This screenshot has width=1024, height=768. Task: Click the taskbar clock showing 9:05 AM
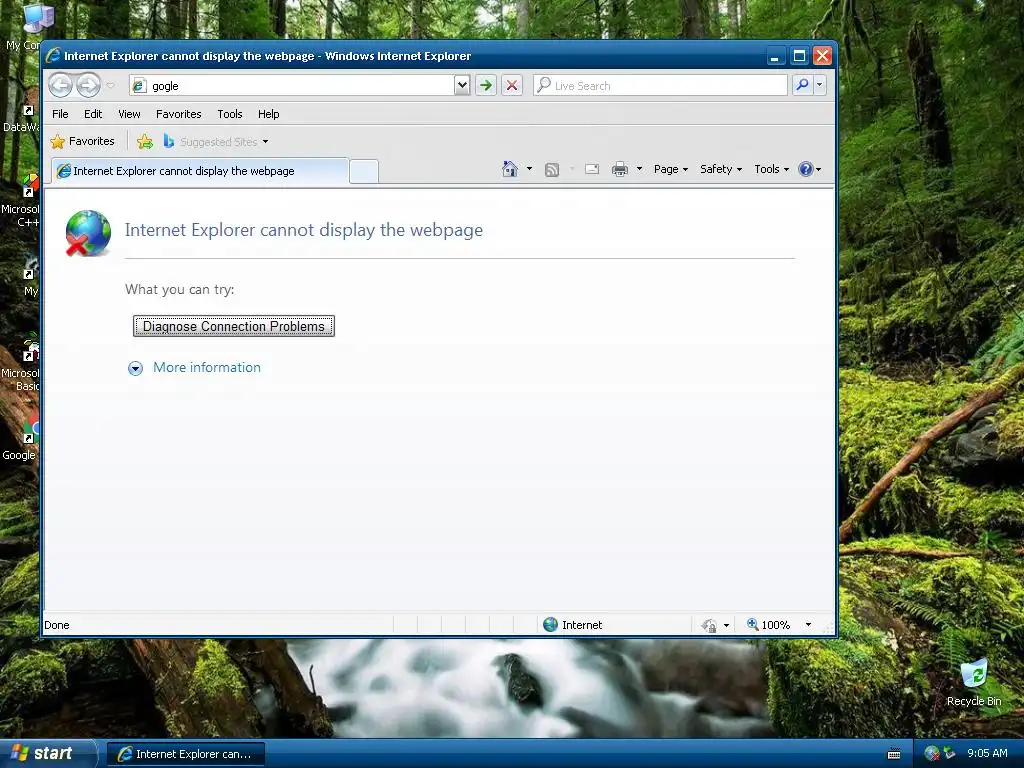coord(987,754)
